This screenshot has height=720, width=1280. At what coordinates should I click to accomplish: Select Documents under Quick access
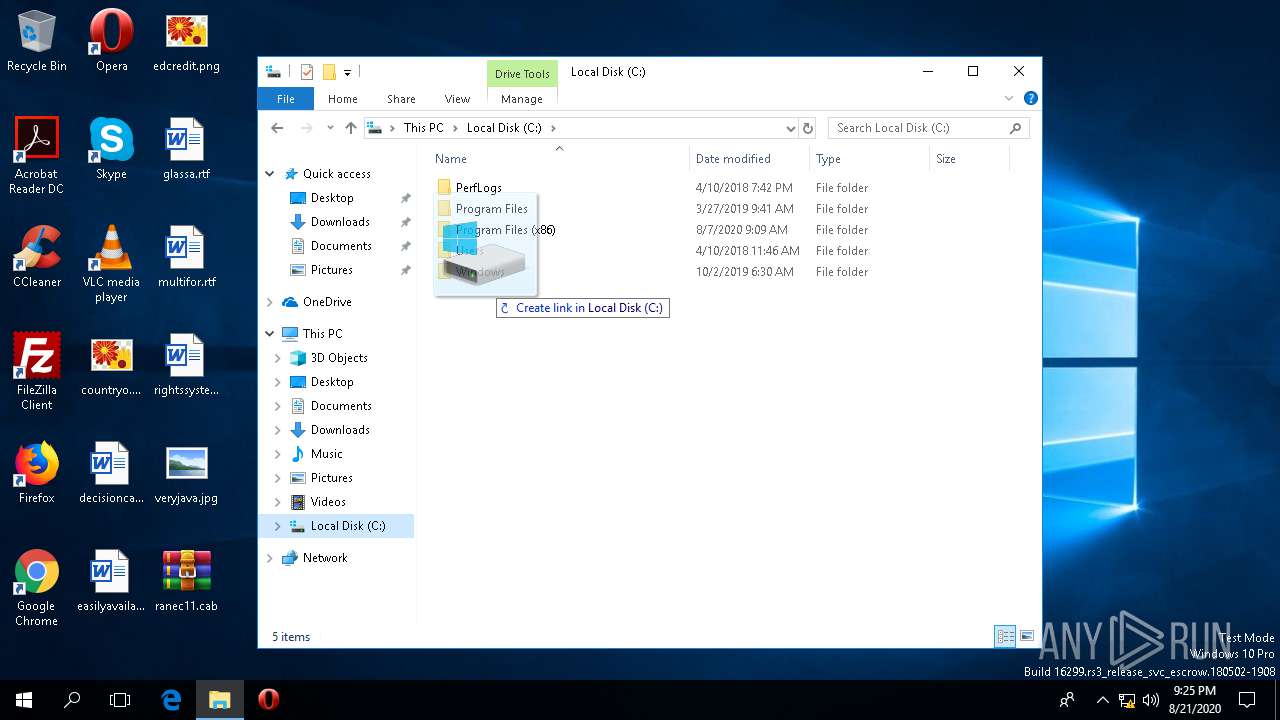tap(341, 246)
